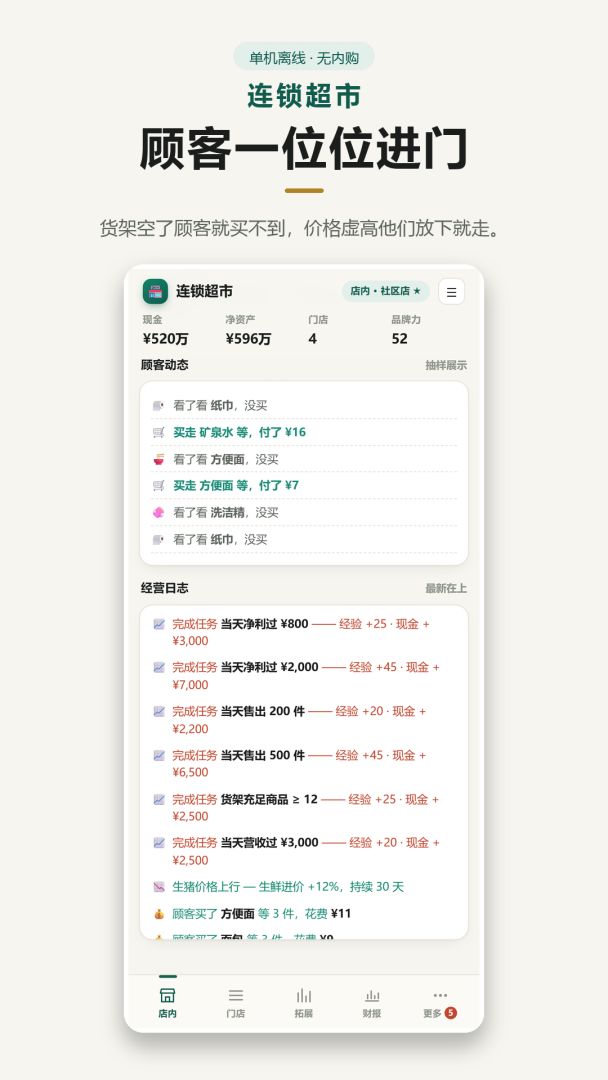Tap the chart icon beside 当天营收过 ¥3,000

(x=159, y=843)
